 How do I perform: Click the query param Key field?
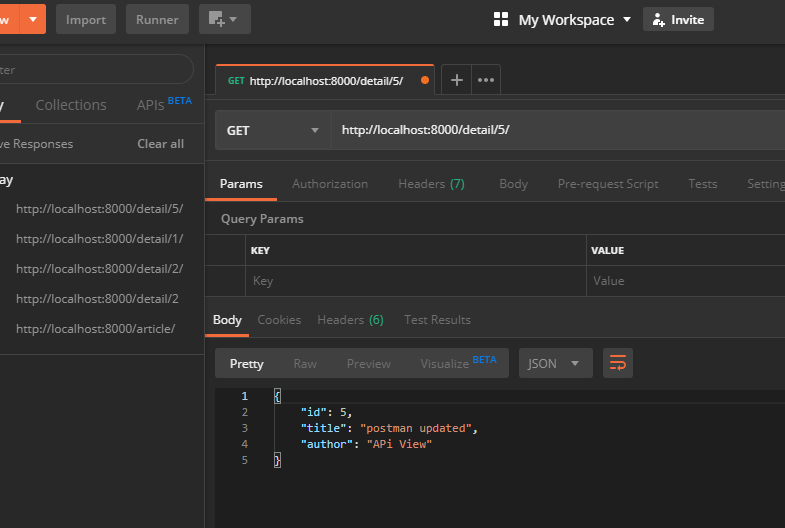click(x=416, y=281)
